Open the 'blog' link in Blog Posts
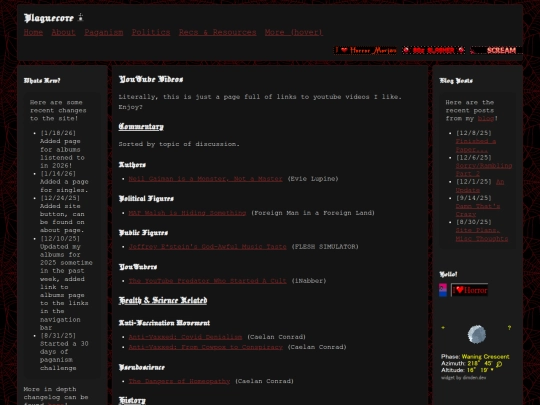 coord(486,118)
